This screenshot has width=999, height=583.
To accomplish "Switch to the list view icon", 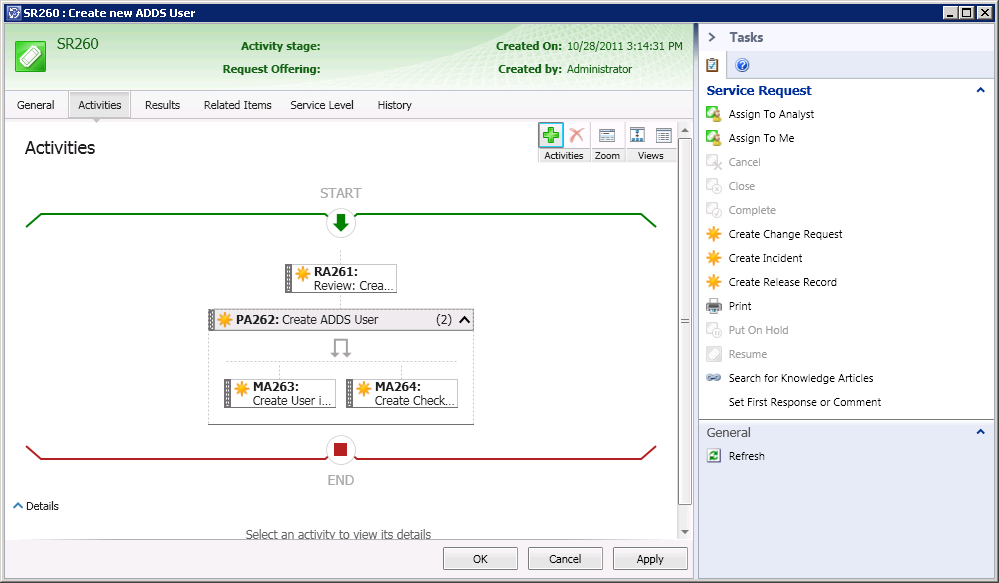I will (663, 136).
